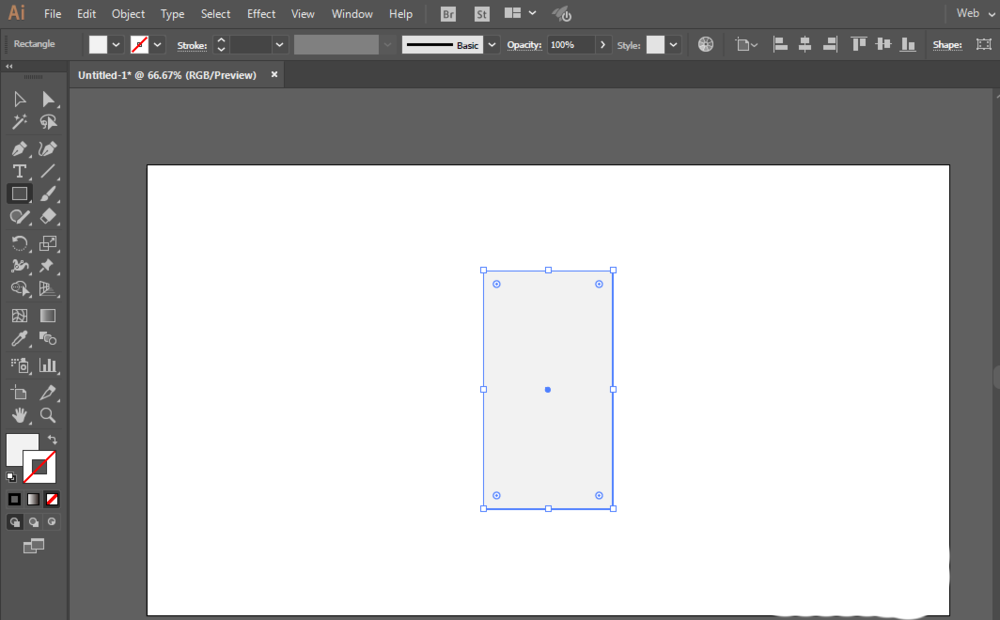The image size is (1000, 620).
Task: Expand the Basic brush definition dropdown
Action: coord(491,45)
